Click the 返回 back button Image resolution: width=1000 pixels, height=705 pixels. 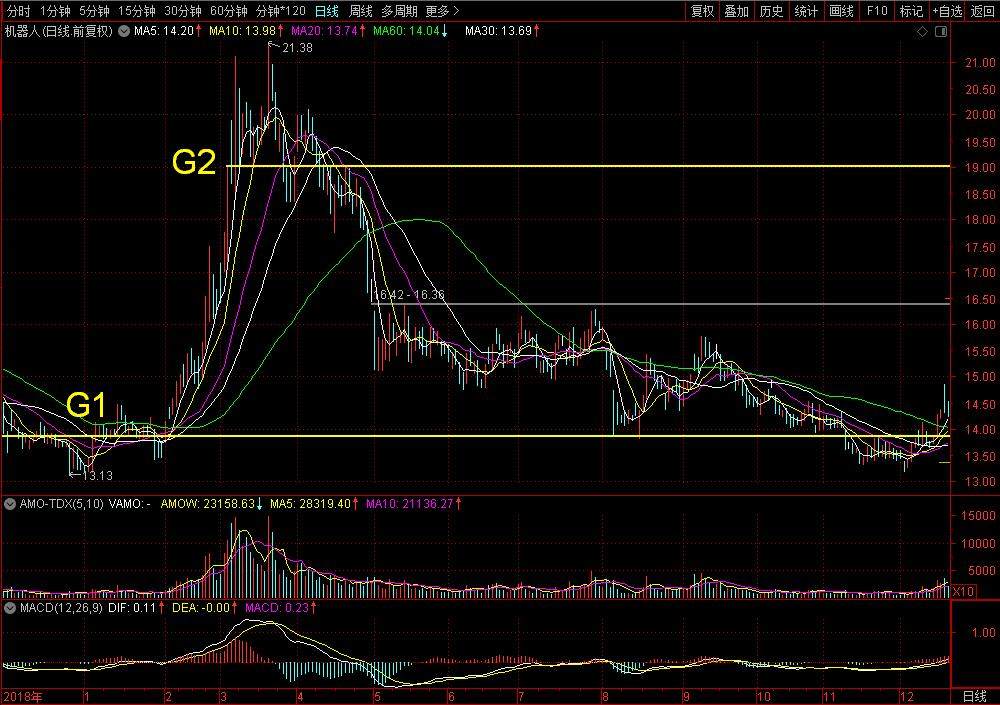982,11
